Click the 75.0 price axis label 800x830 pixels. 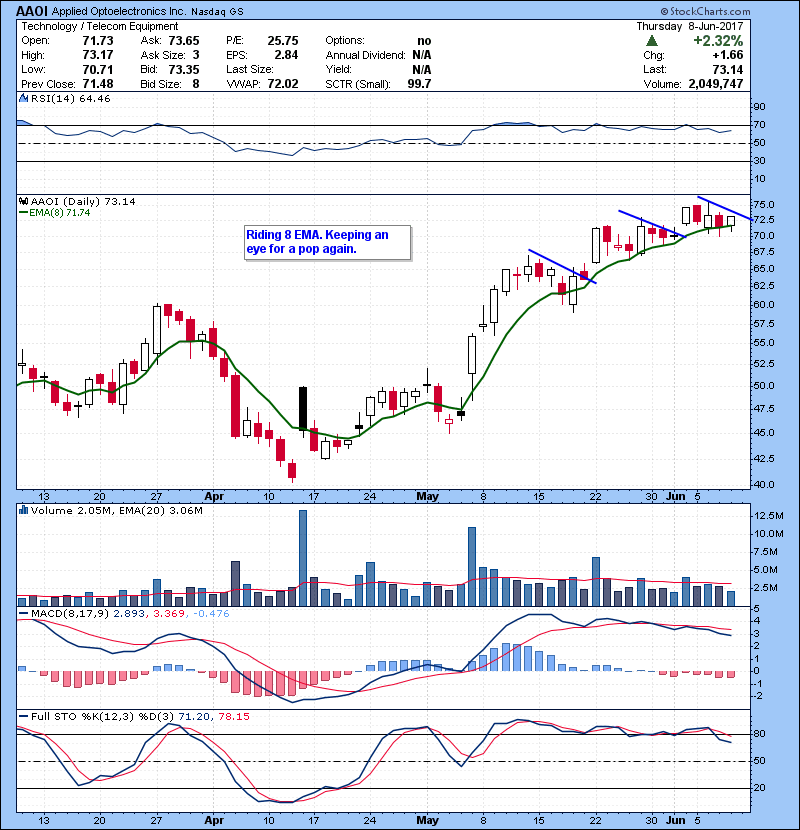point(763,204)
